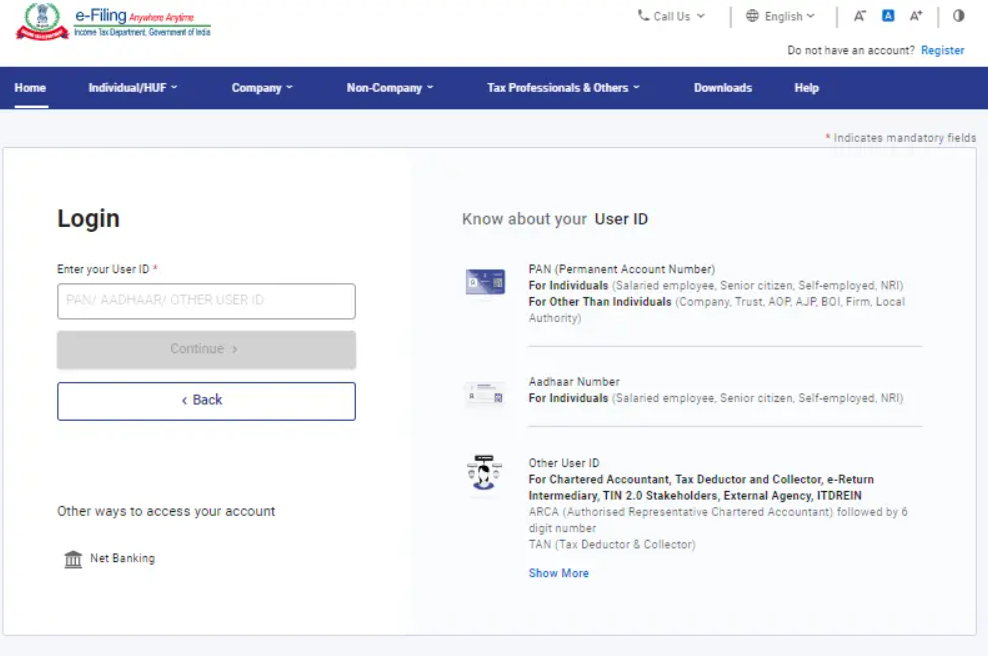Expand the Company menu
Image resolution: width=988 pixels, height=656 pixels.
click(x=262, y=88)
